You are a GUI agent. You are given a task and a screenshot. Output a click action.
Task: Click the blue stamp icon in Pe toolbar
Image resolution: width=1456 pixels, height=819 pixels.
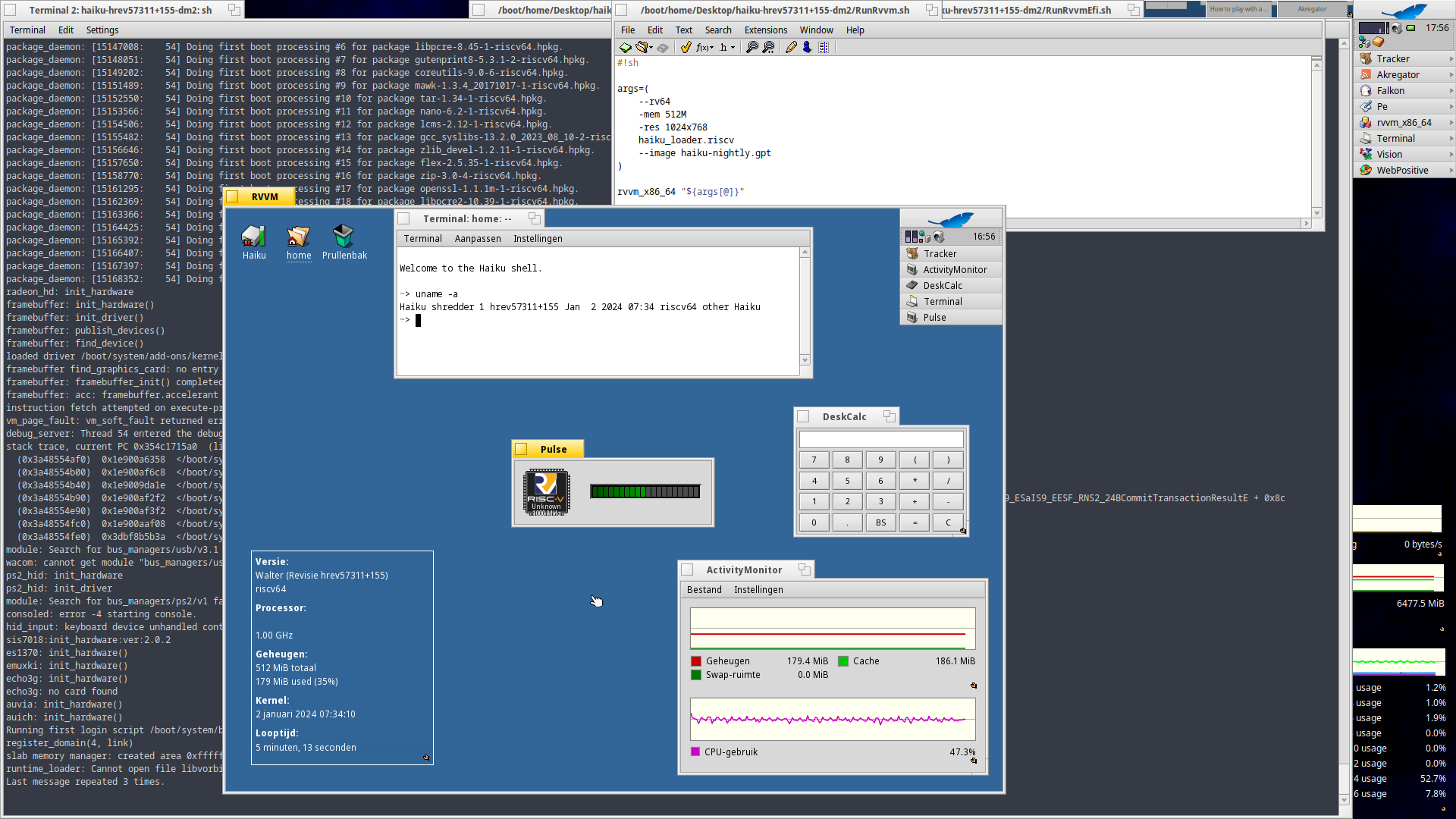tap(807, 47)
